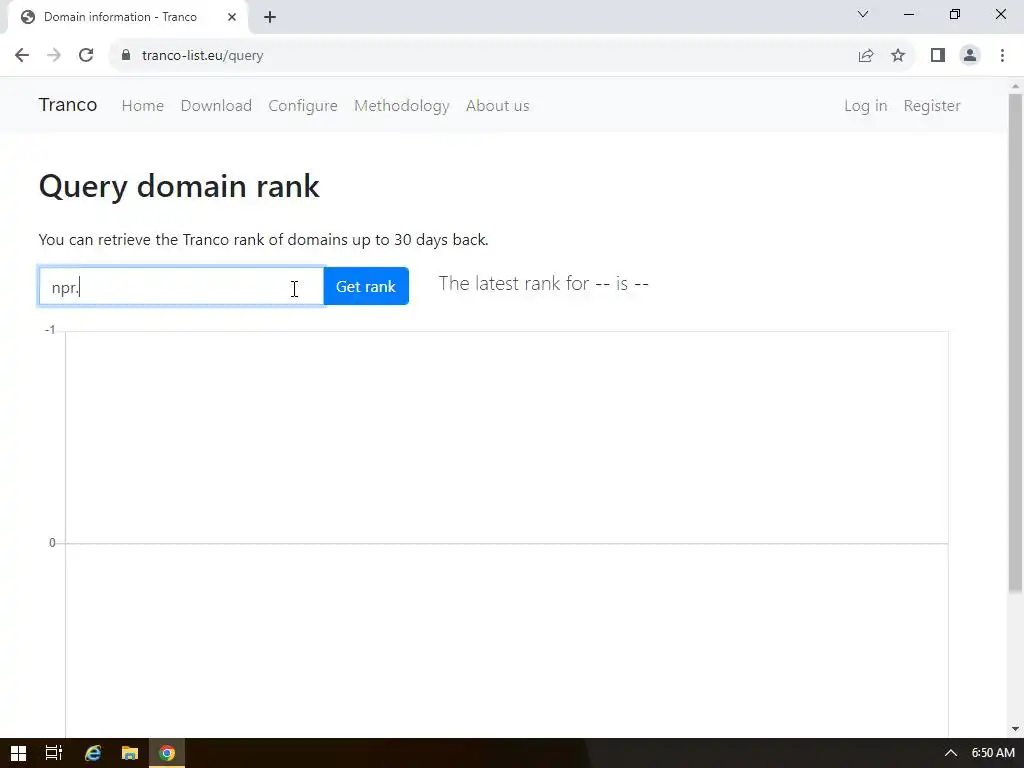The height and width of the screenshot is (768, 1024).
Task: Click the page vertical scrollbar thumb
Action: click(1015, 343)
